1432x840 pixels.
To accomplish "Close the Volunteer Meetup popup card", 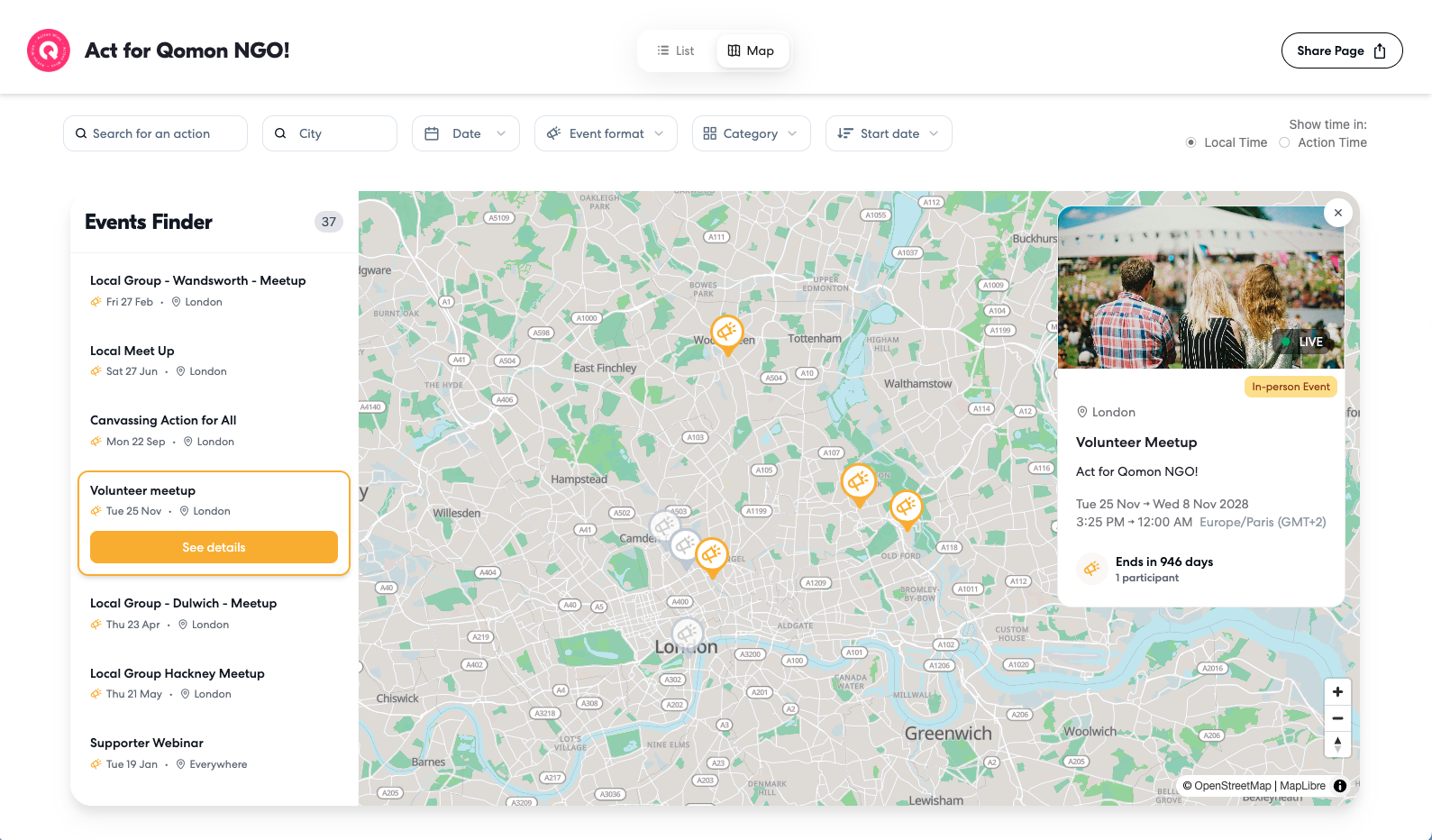I will tap(1338, 213).
